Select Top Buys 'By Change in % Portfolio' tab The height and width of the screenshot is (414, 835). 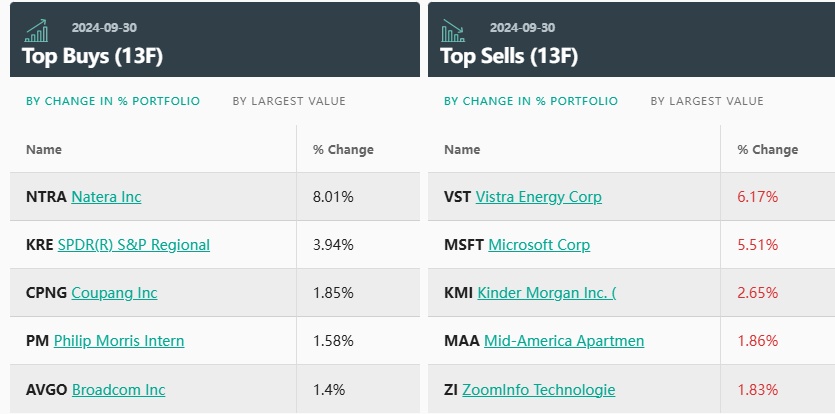point(113,101)
